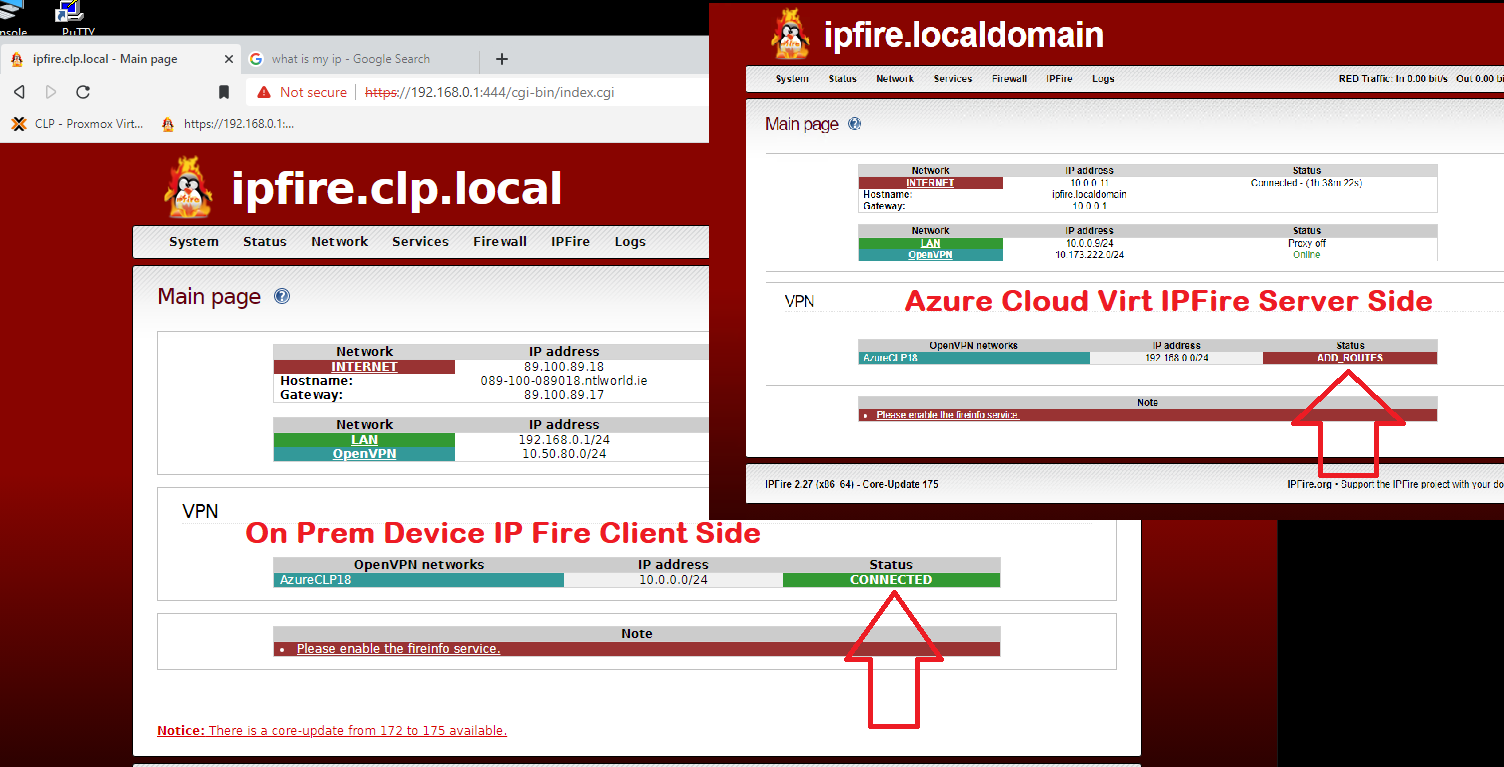Viewport: 1504px width, 767px height.
Task: Open the System menu on ipfire.localdomain
Action: [x=792, y=79]
